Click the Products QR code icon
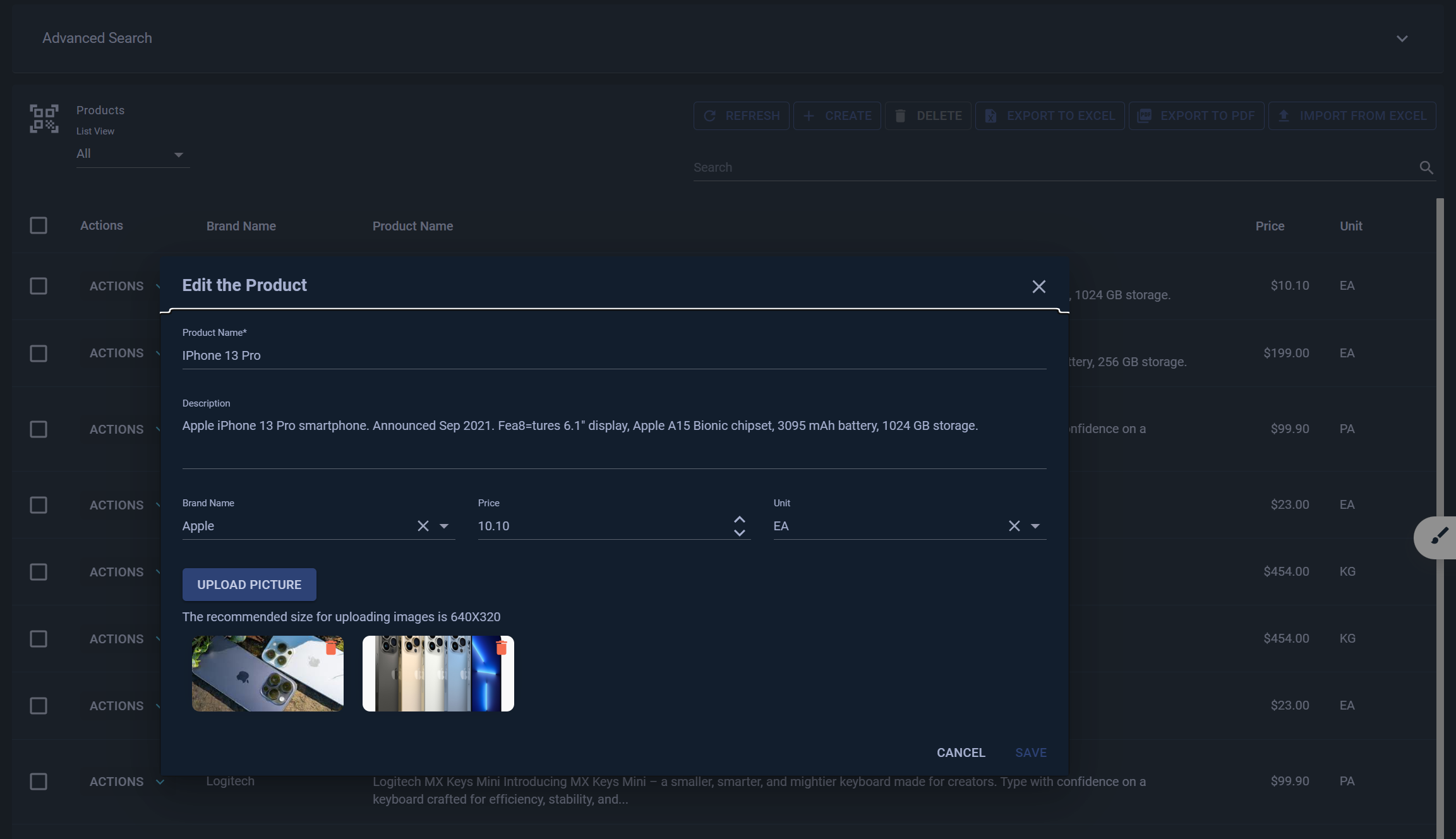 click(x=44, y=119)
